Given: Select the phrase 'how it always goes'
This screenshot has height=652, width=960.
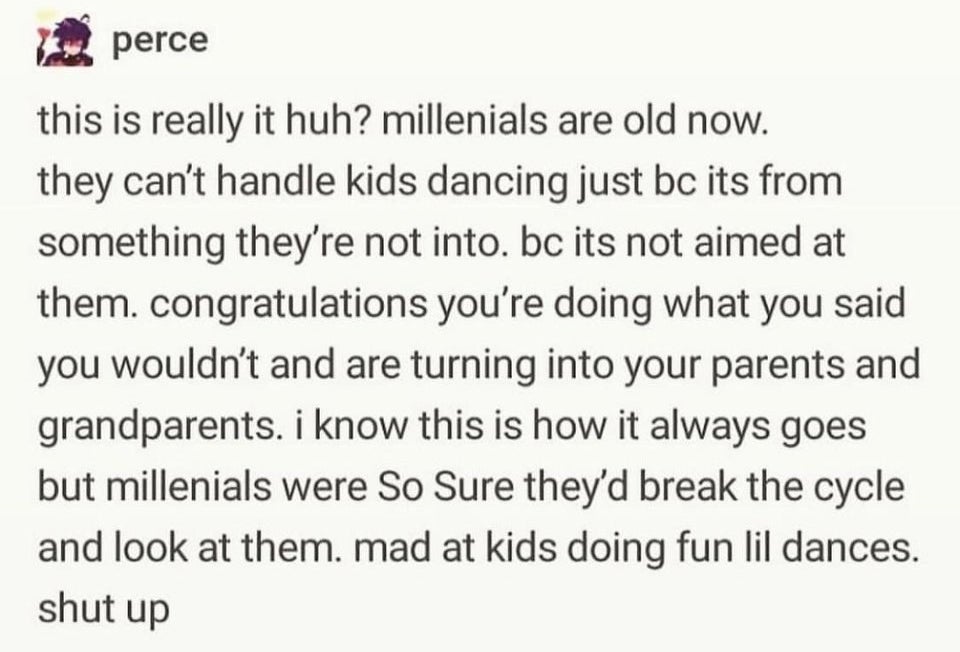Looking at the screenshot, I should click(x=699, y=427).
